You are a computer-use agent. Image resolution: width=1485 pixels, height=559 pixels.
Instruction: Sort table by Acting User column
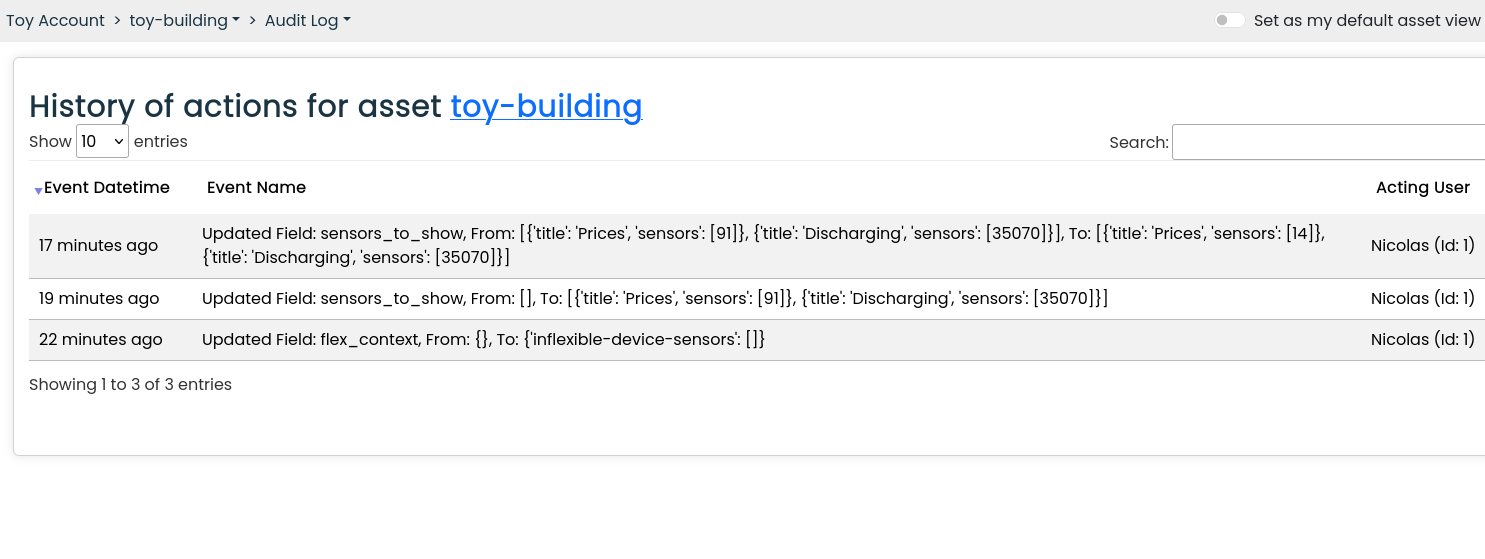click(1422, 187)
